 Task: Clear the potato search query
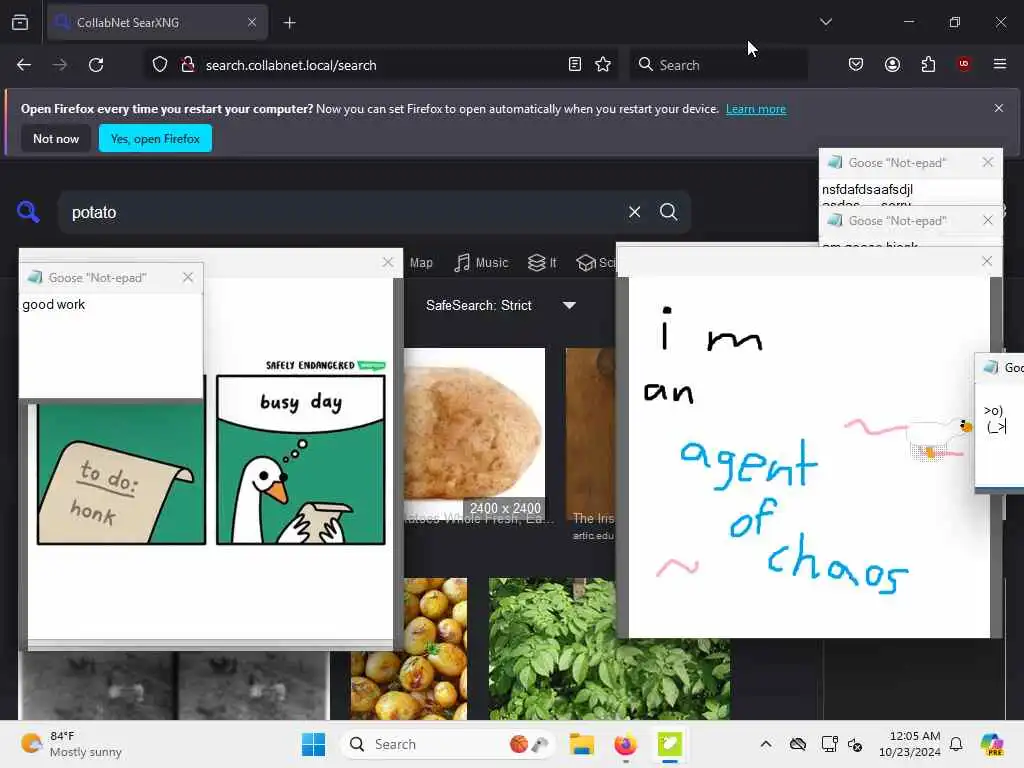click(634, 212)
